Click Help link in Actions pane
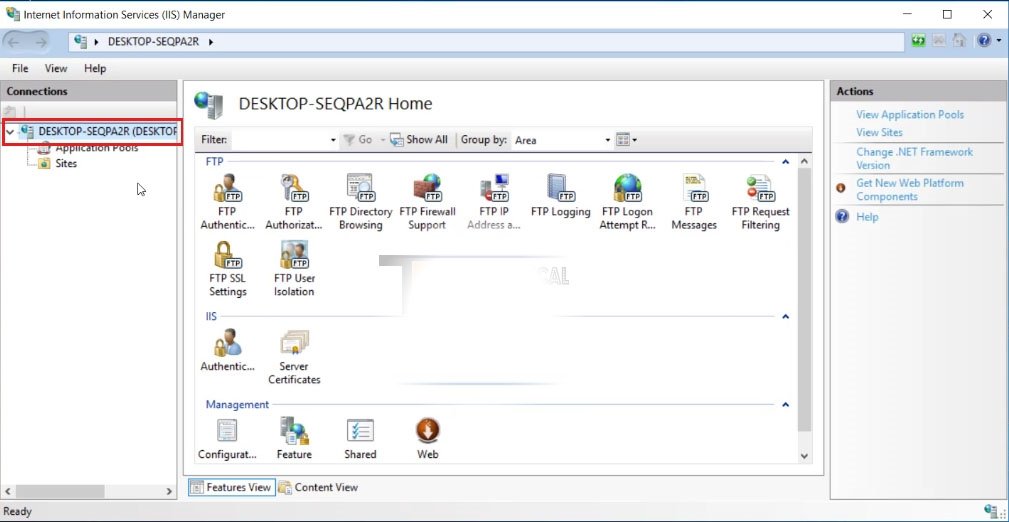This screenshot has width=1009, height=522. (x=867, y=217)
